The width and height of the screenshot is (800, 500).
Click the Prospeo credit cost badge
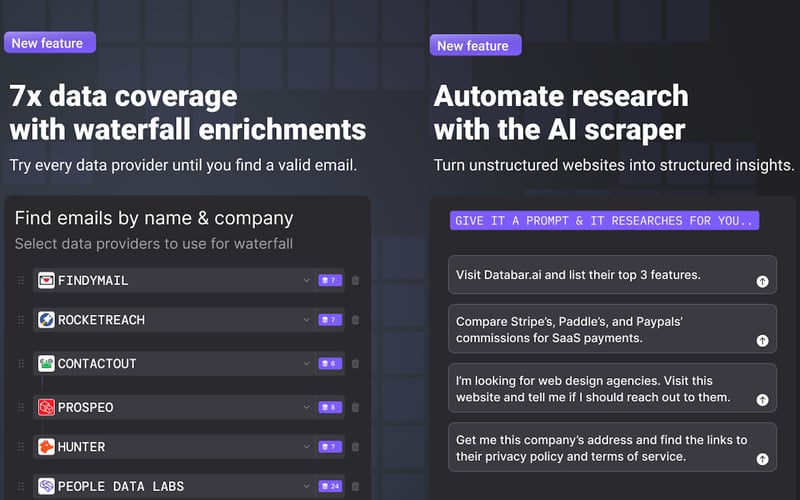click(x=330, y=407)
